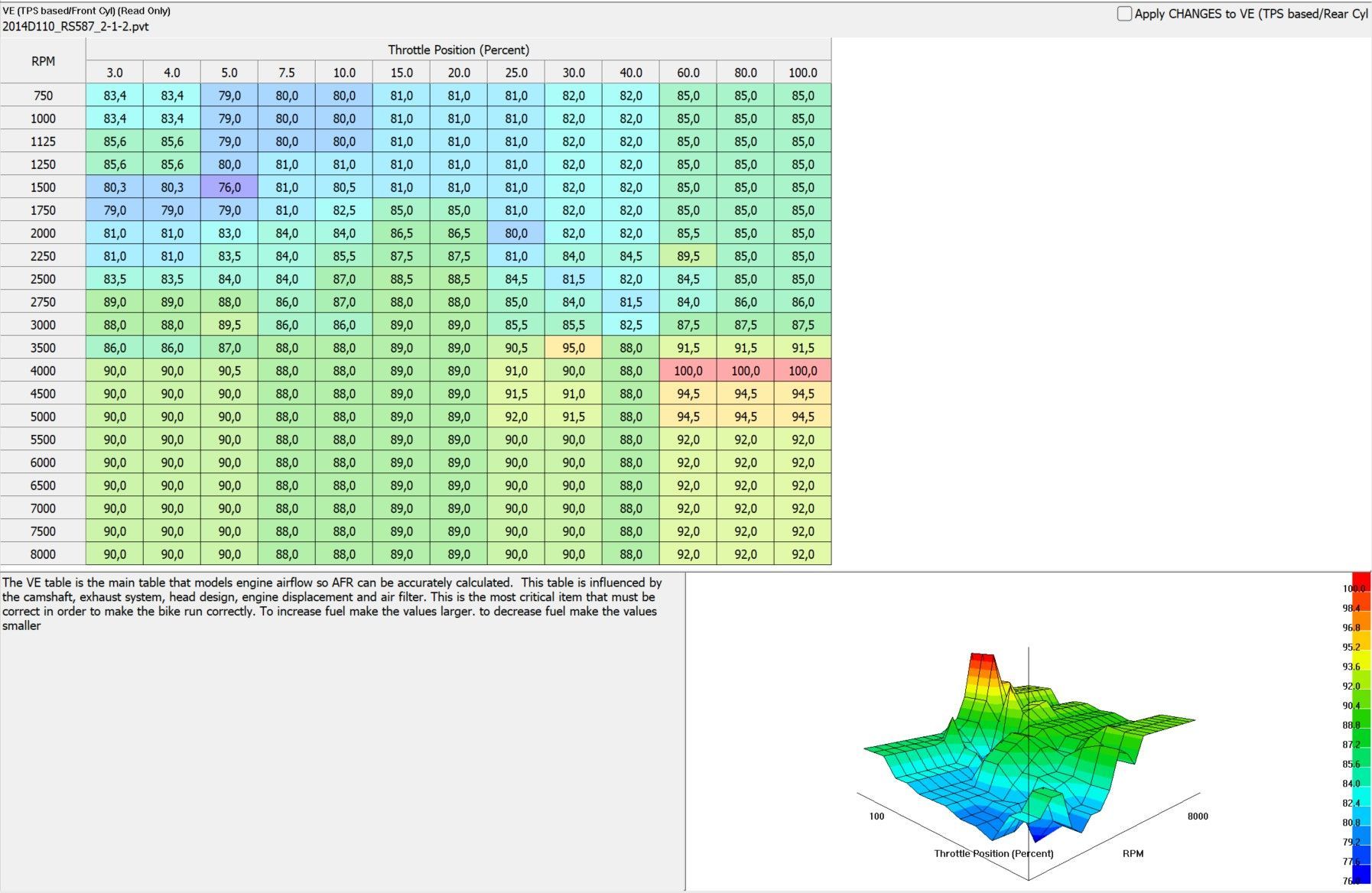
Task: Click the 95,0 cell at 3500 RPM
Action: coord(574,348)
